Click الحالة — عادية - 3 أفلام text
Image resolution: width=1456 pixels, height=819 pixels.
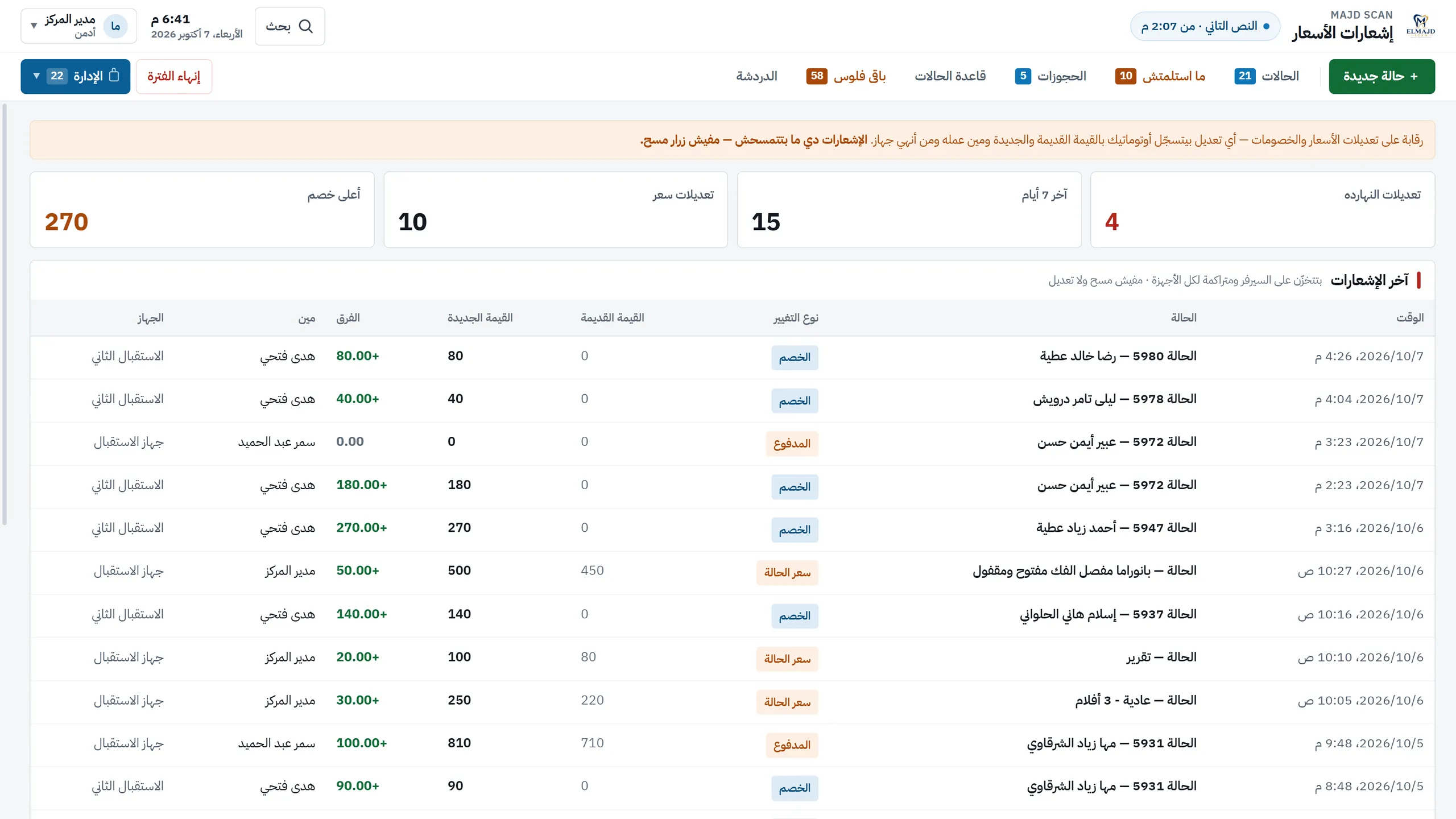(1136, 700)
